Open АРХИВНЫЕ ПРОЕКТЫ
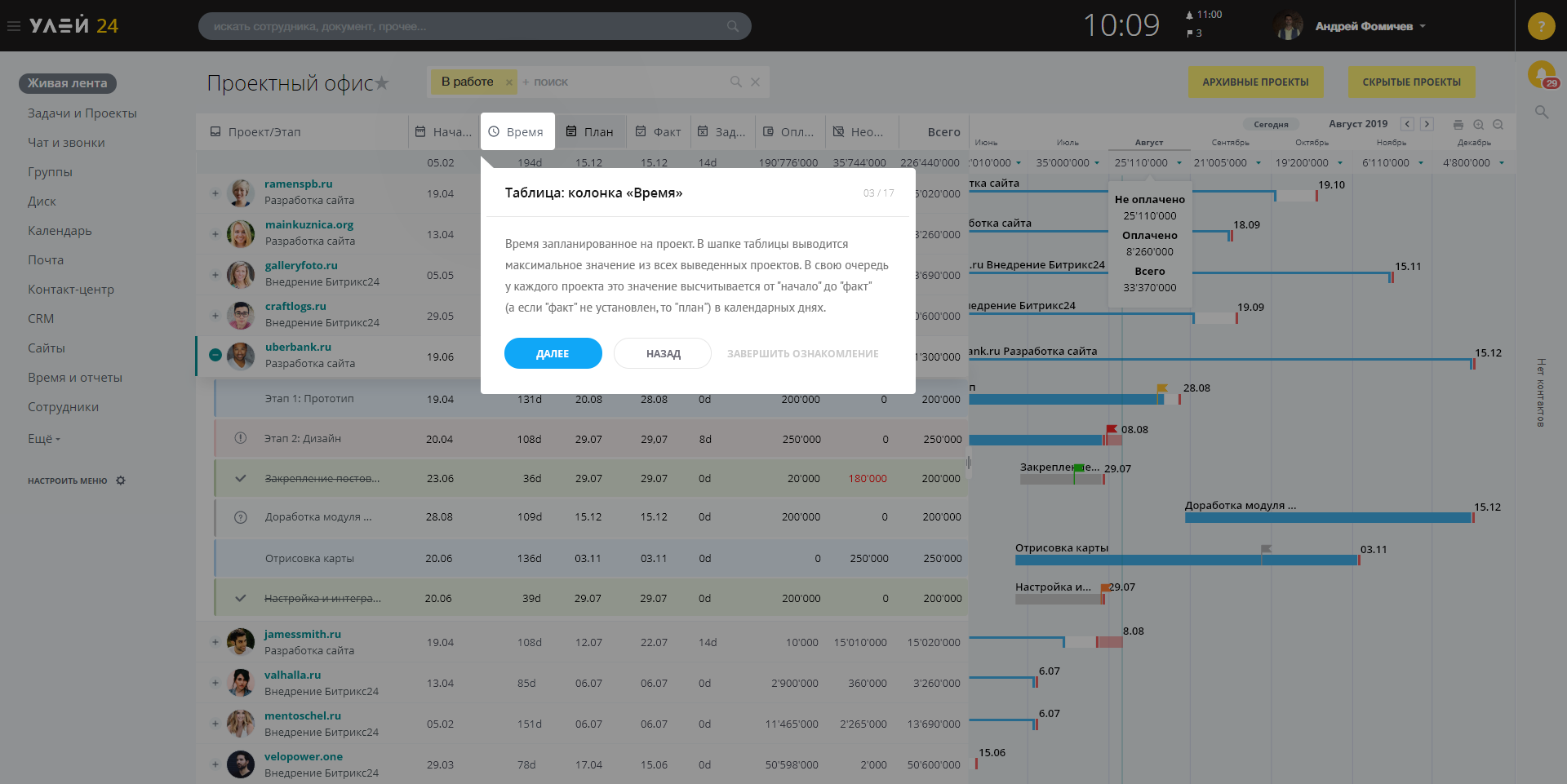 1255,82
